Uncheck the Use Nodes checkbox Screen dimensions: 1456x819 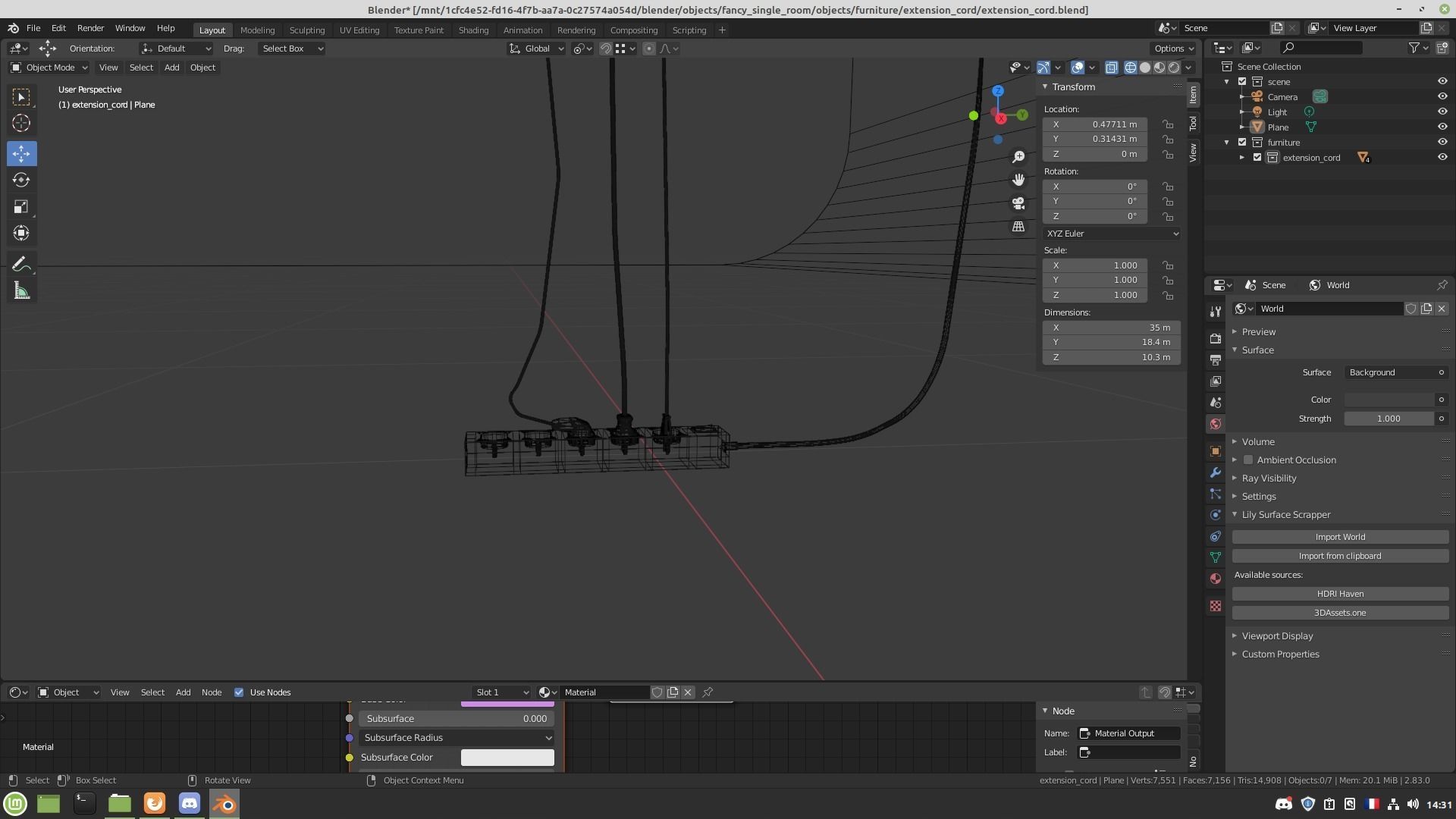pos(239,692)
